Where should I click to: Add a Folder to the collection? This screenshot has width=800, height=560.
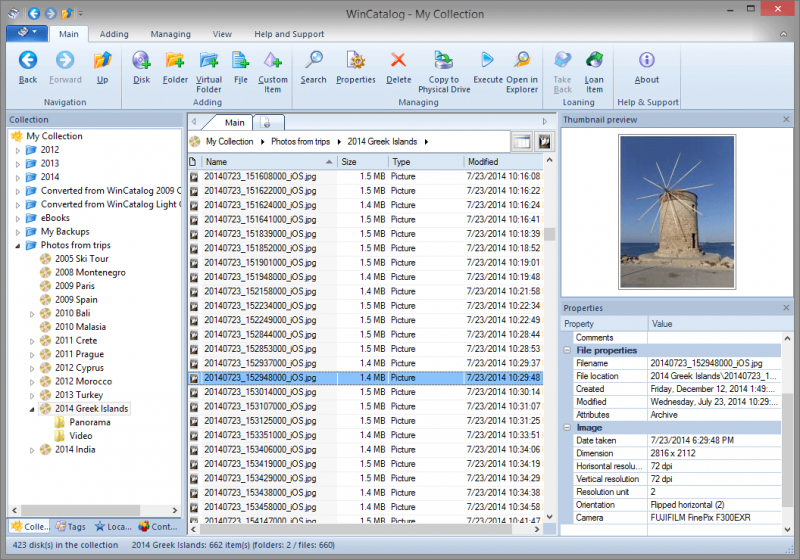tap(175, 67)
